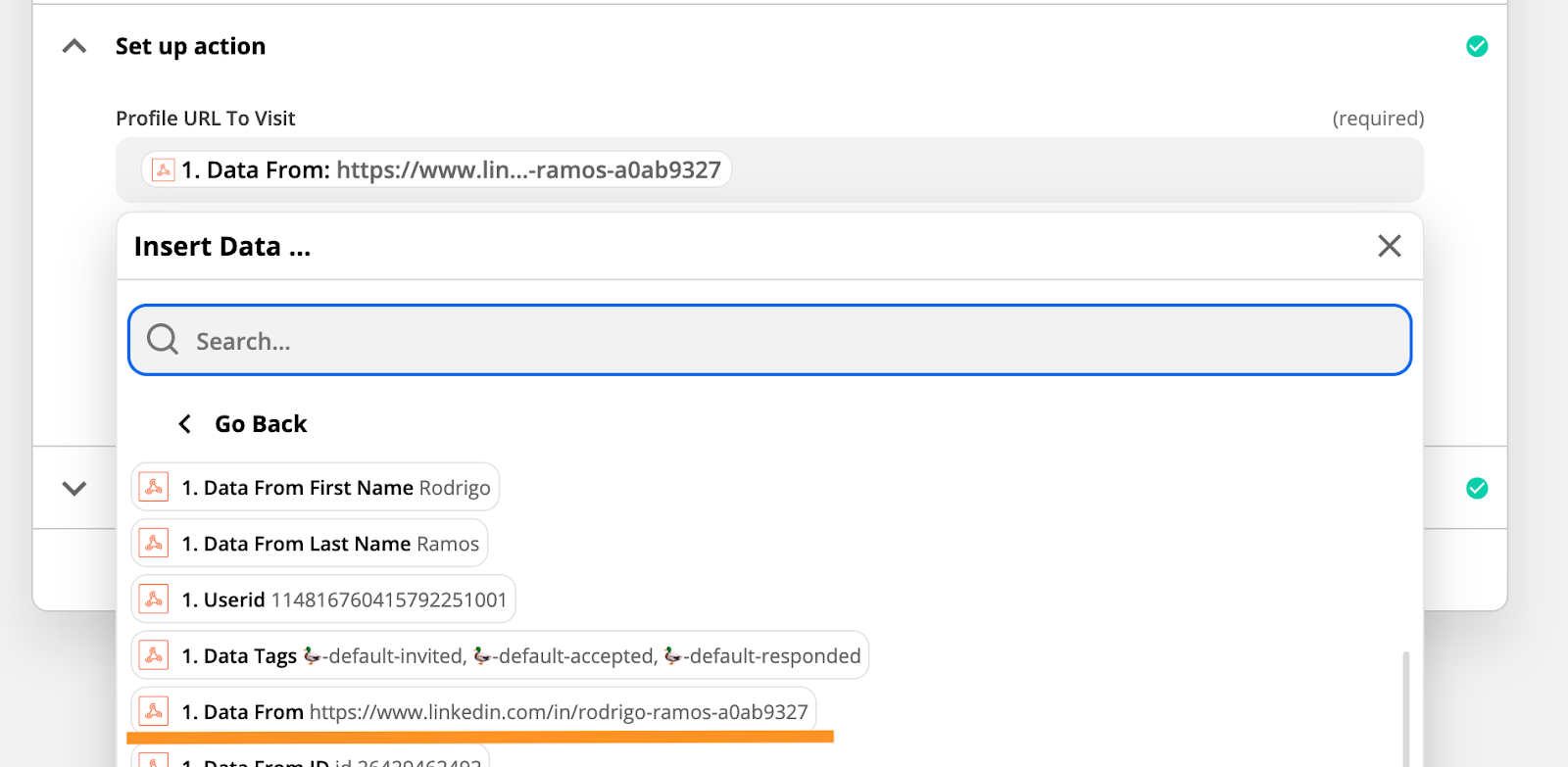Insert Data From LinkedIn URL pill
Viewport: 1568px width, 767px height.
[473, 711]
